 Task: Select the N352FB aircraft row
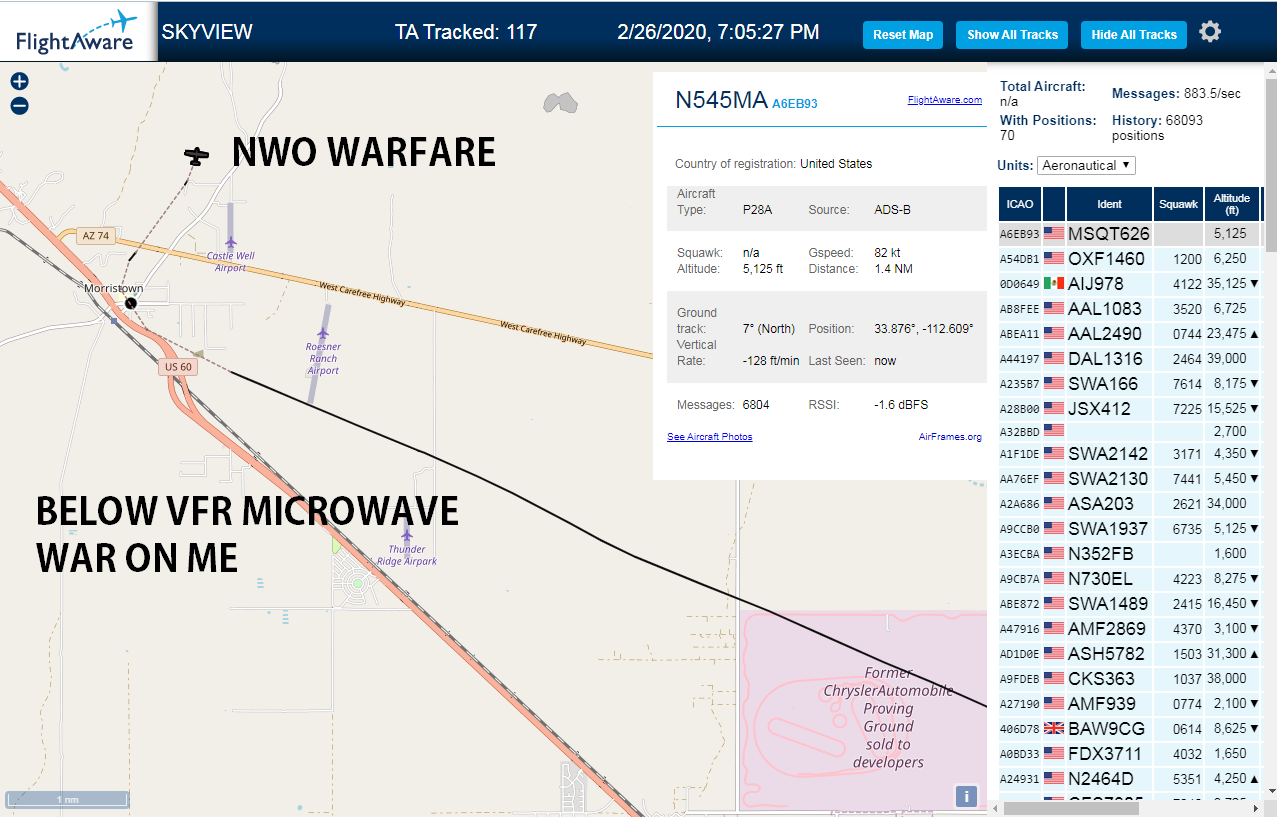(x=1130, y=553)
